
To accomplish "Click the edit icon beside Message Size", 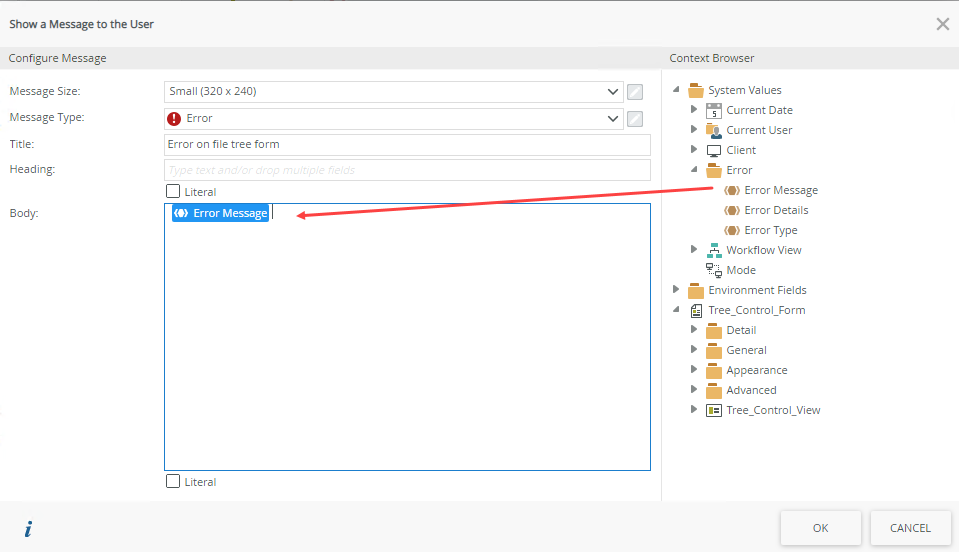I will pyautogui.click(x=635, y=92).
